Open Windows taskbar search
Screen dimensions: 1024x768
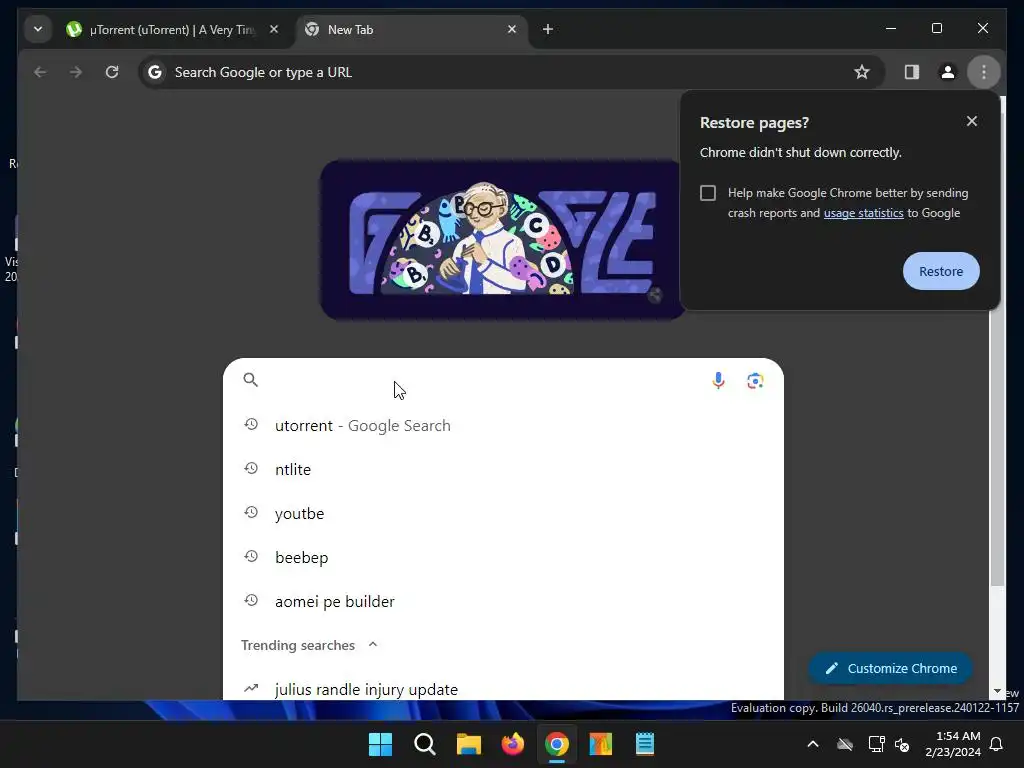pyautogui.click(x=424, y=744)
